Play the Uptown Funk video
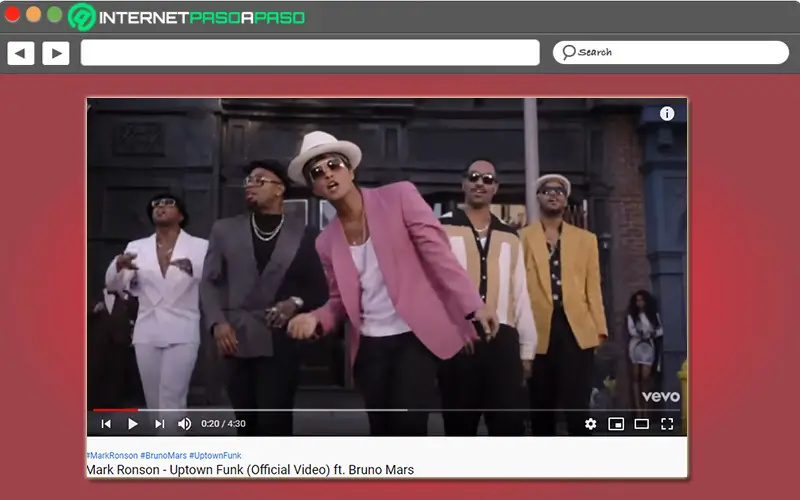The image size is (800, 500). [133, 423]
